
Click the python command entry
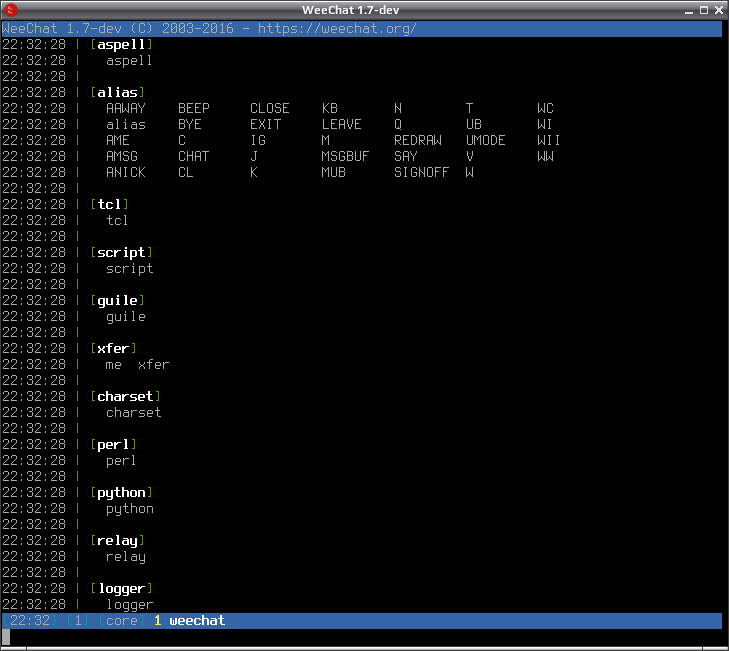tap(130, 509)
